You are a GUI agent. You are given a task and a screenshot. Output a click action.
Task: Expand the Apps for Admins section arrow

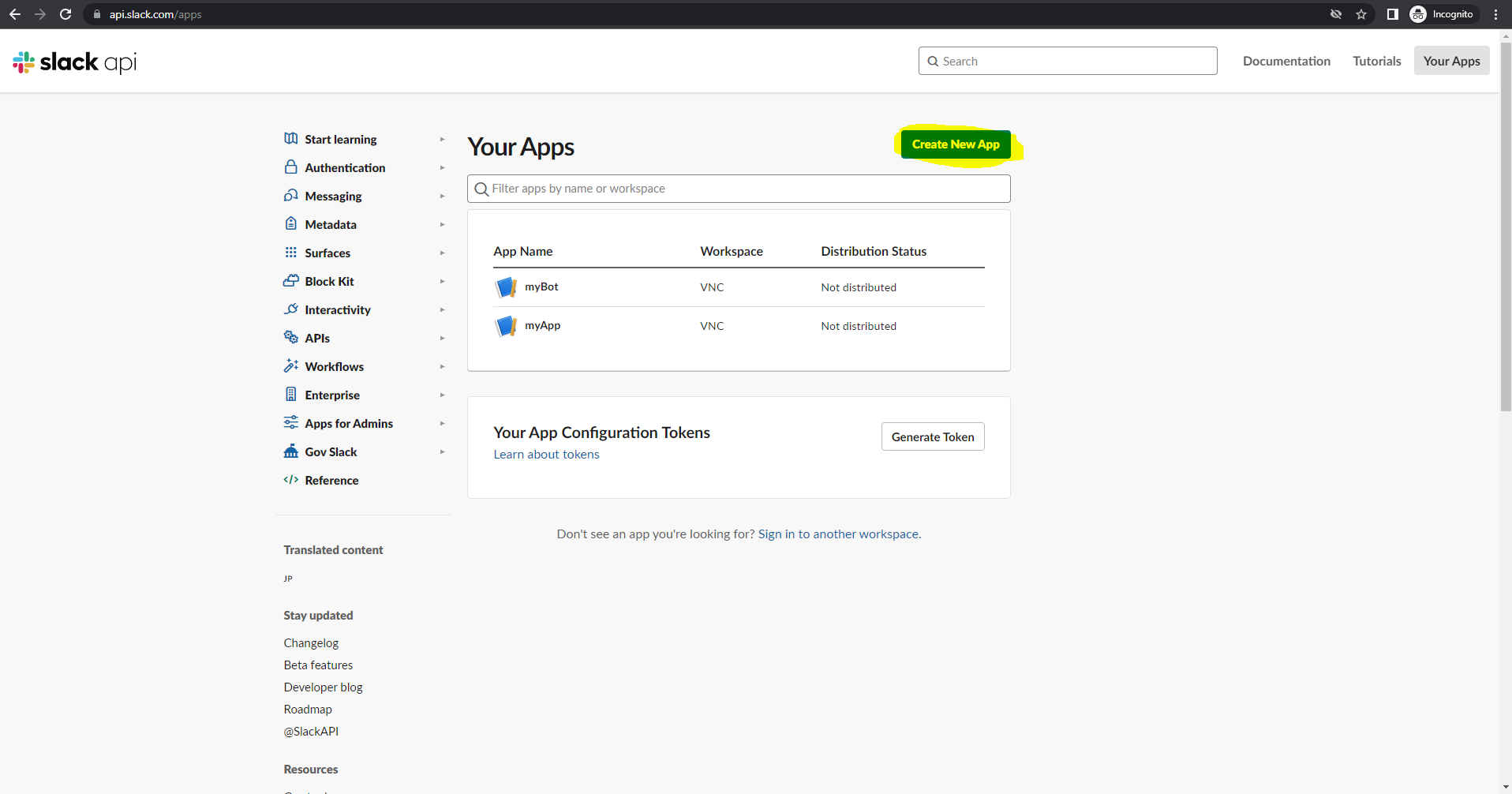pyautogui.click(x=443, y=423)
